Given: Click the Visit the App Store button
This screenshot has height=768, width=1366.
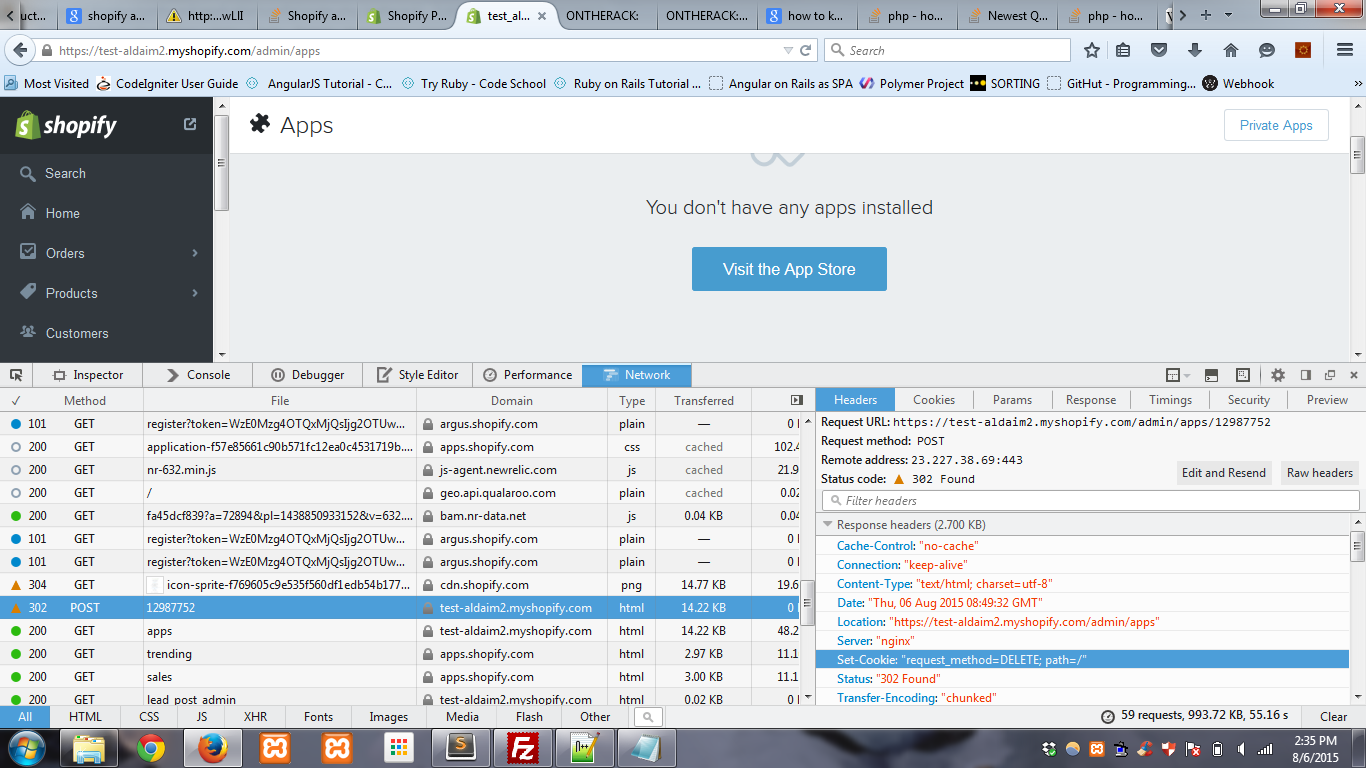Looking at the screenshot, I should pyautogui.click(x=789, y=269).
